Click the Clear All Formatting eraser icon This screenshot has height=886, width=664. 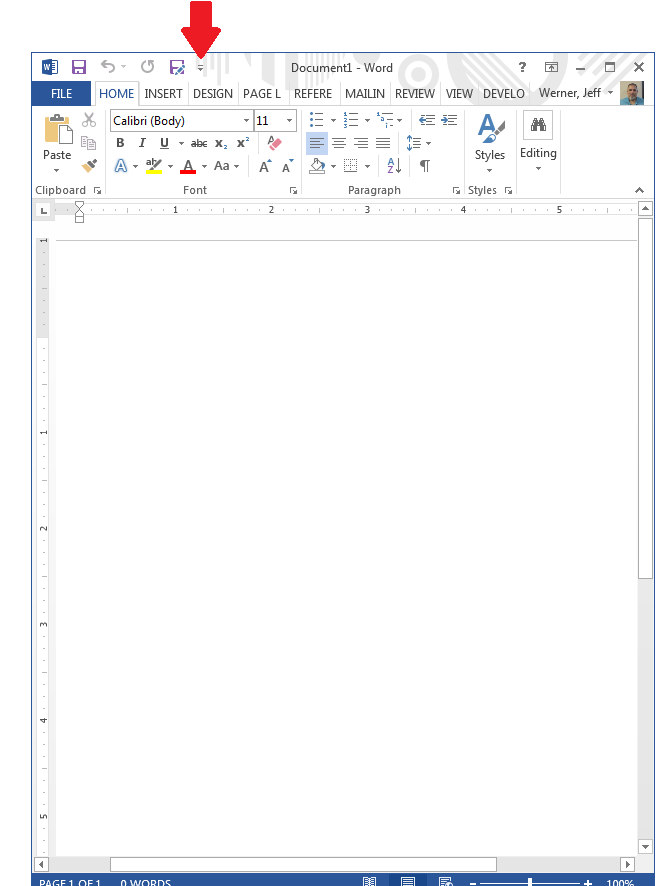click(275, 143)
